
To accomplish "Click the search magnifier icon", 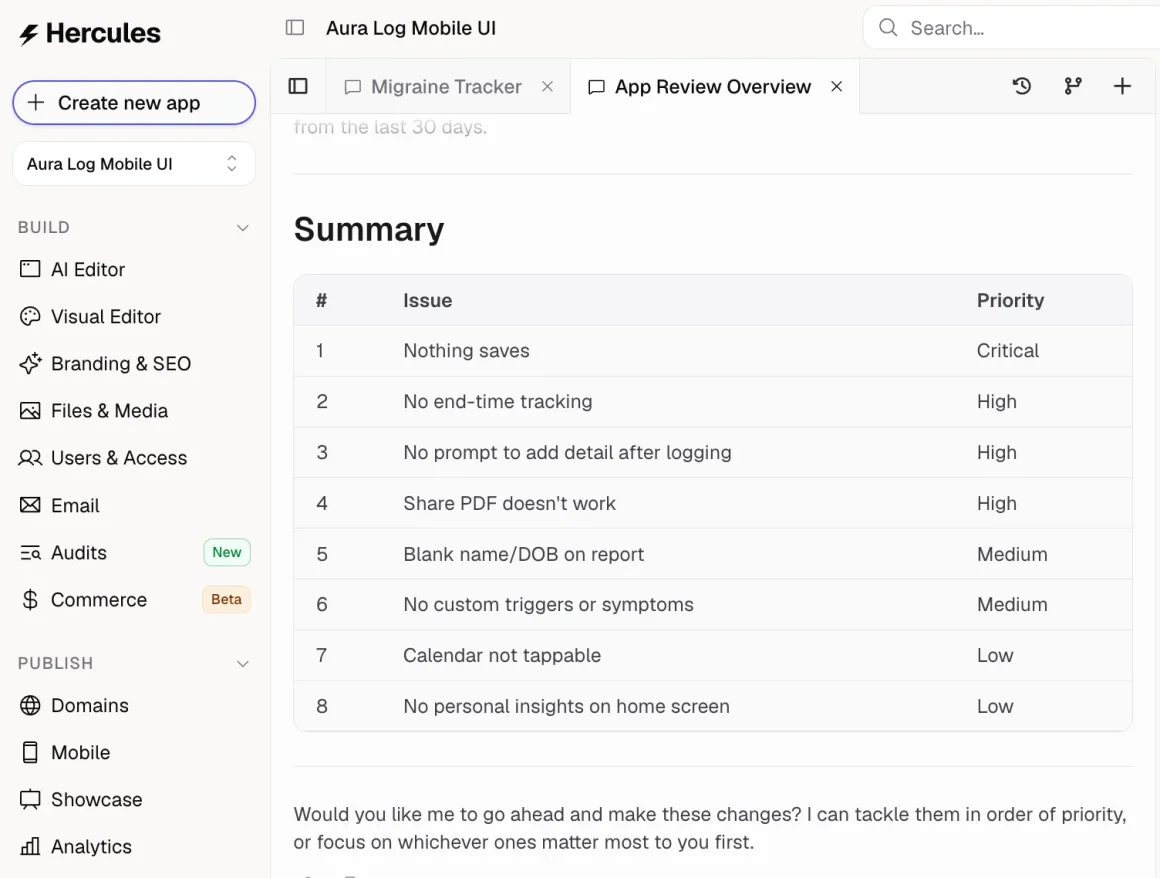I will 888,28.
